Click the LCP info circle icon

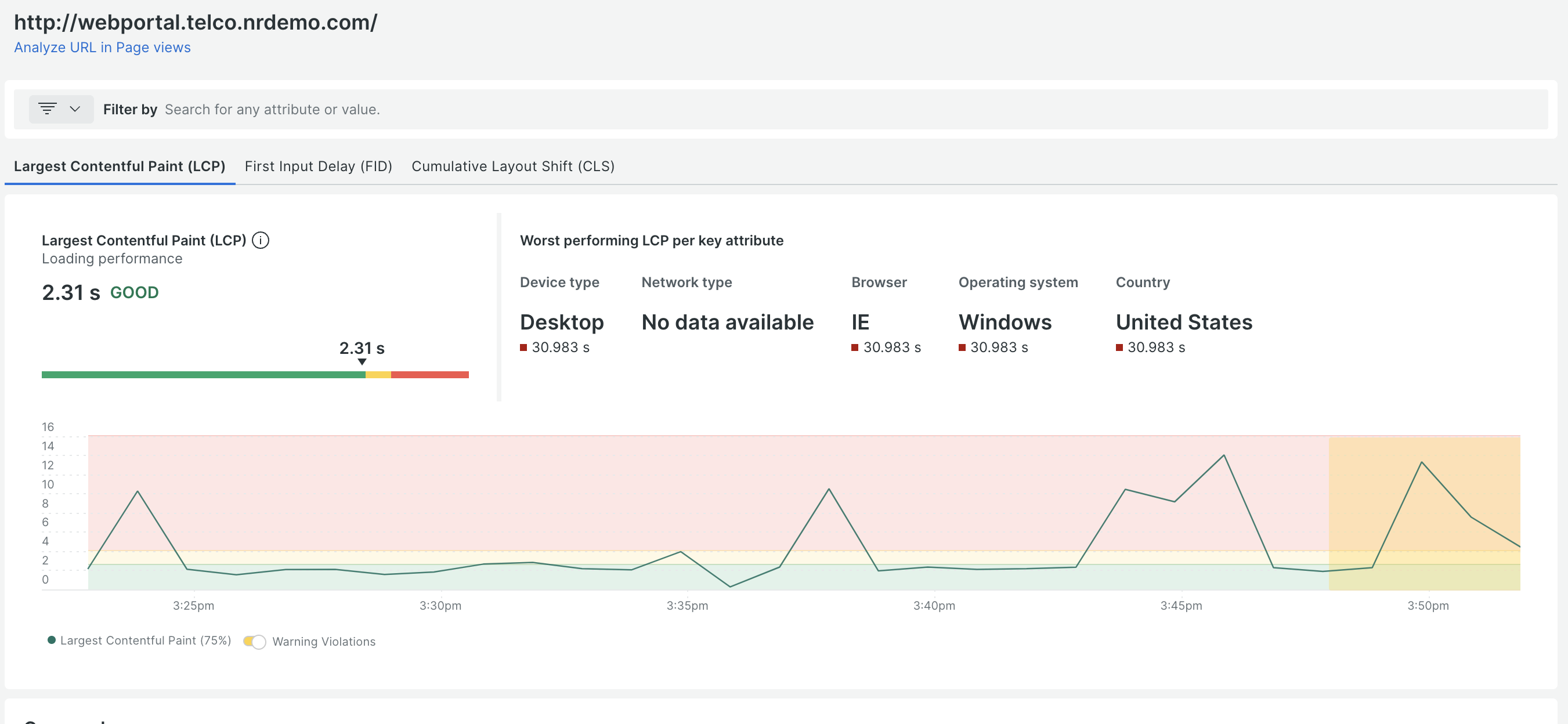click(261, 240)
